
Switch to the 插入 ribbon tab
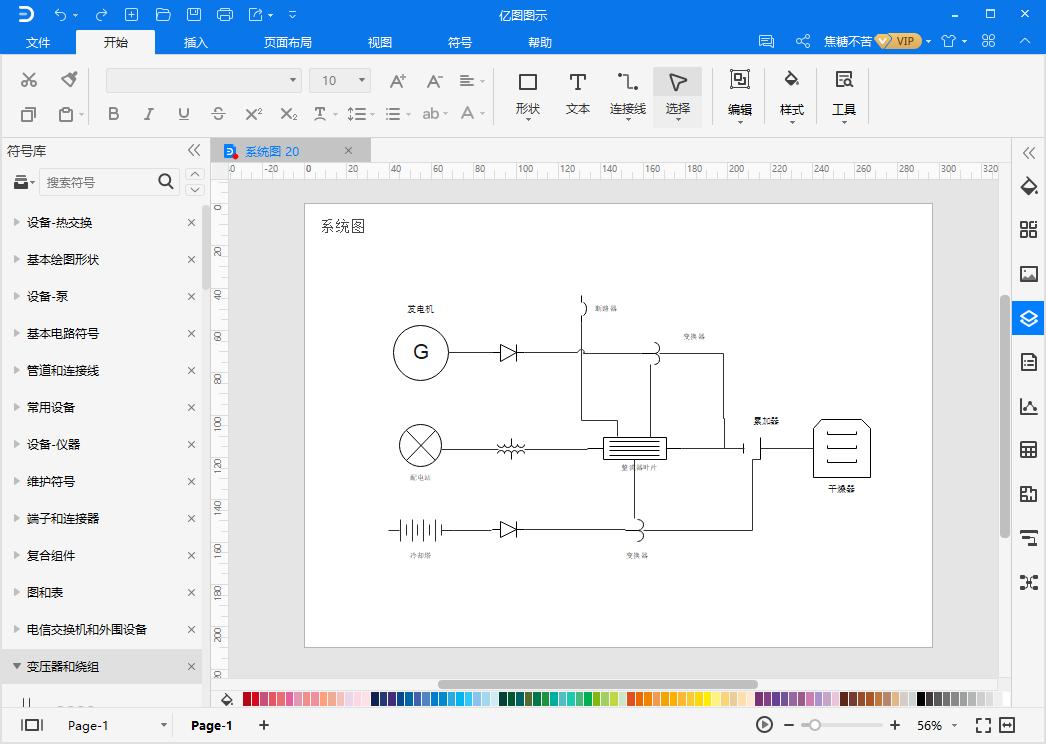tap(194, 42)
